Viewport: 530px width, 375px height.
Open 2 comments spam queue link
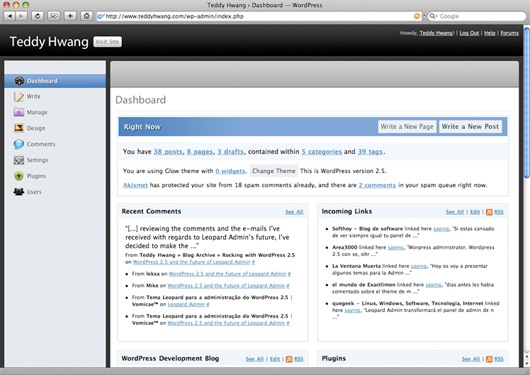pyautogui.click(x=377, y=185)
